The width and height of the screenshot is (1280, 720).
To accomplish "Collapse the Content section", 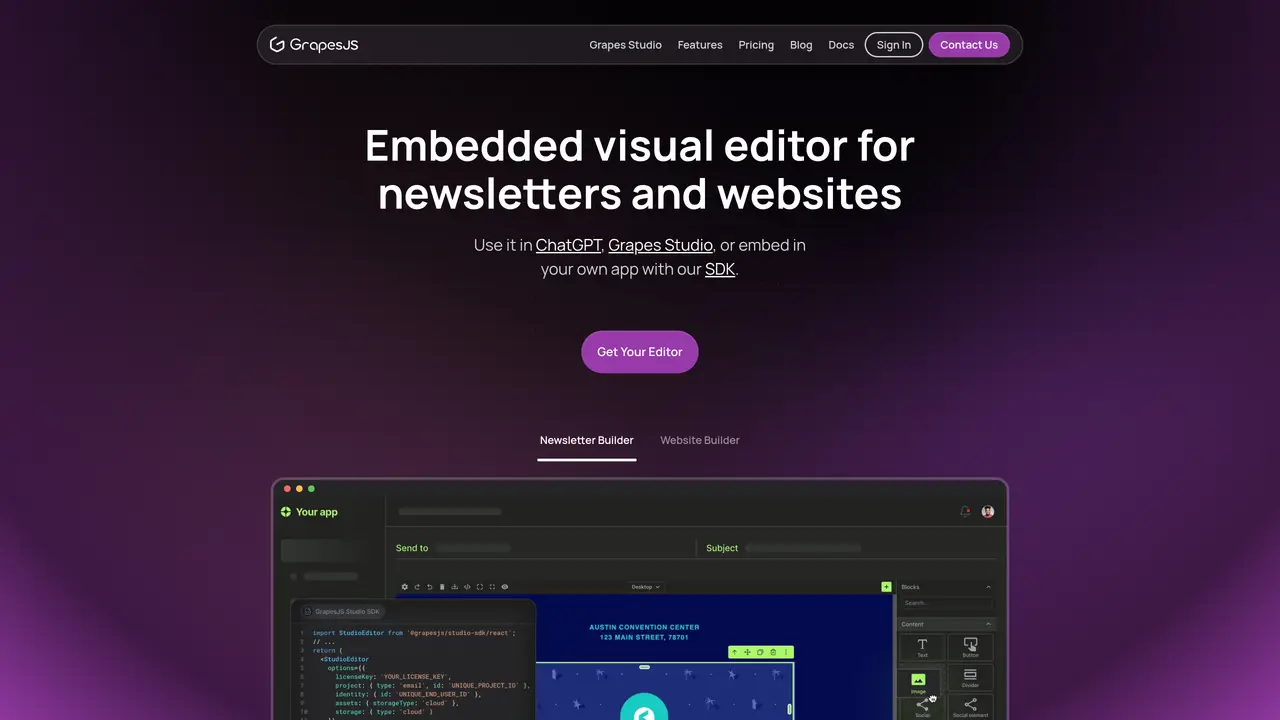I will tap(988, 624).
